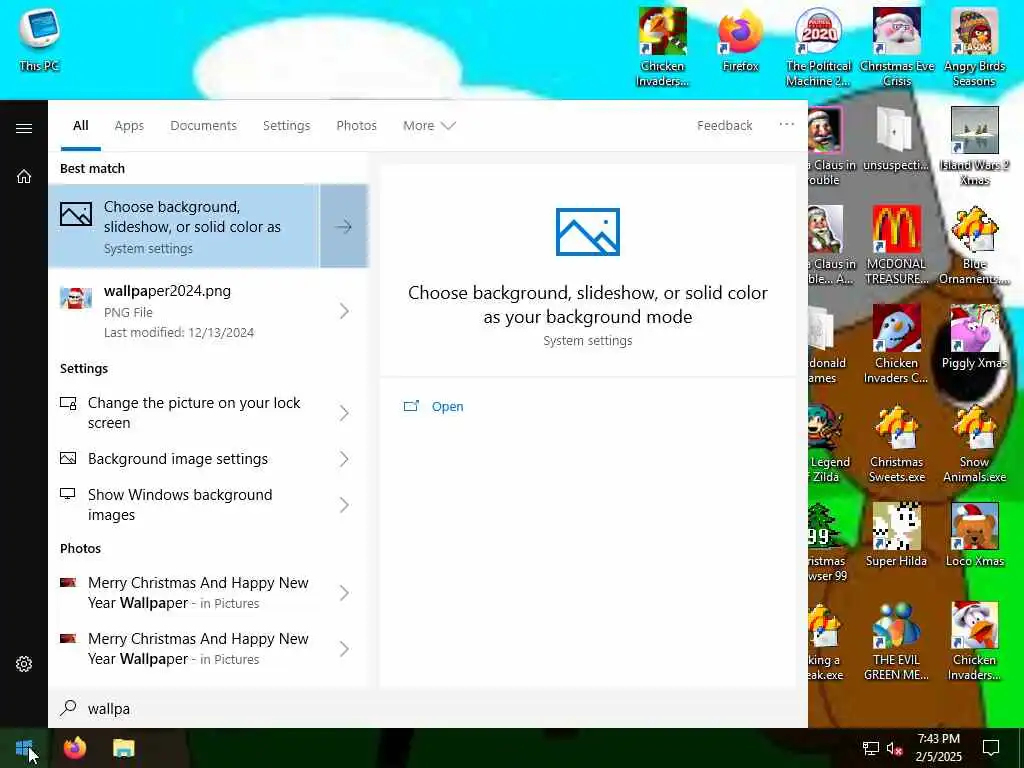
Task: Expand chevron for wallpaper2024.png result
Action: 344,311
